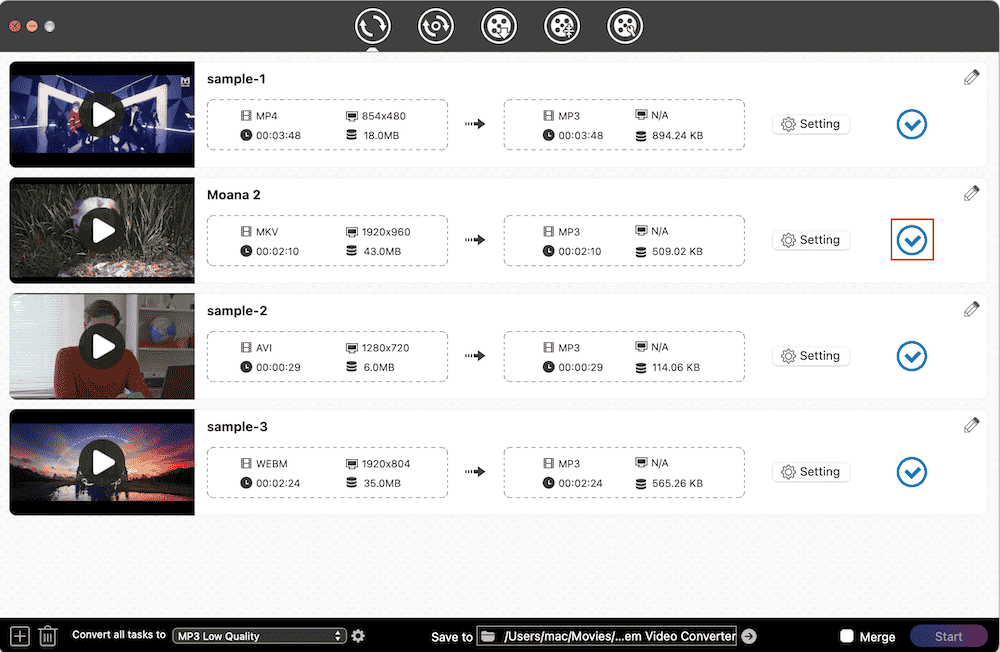Click the 1920x804 resolution value
This screenshot has height=652, width=1000.
coord(386,464)
